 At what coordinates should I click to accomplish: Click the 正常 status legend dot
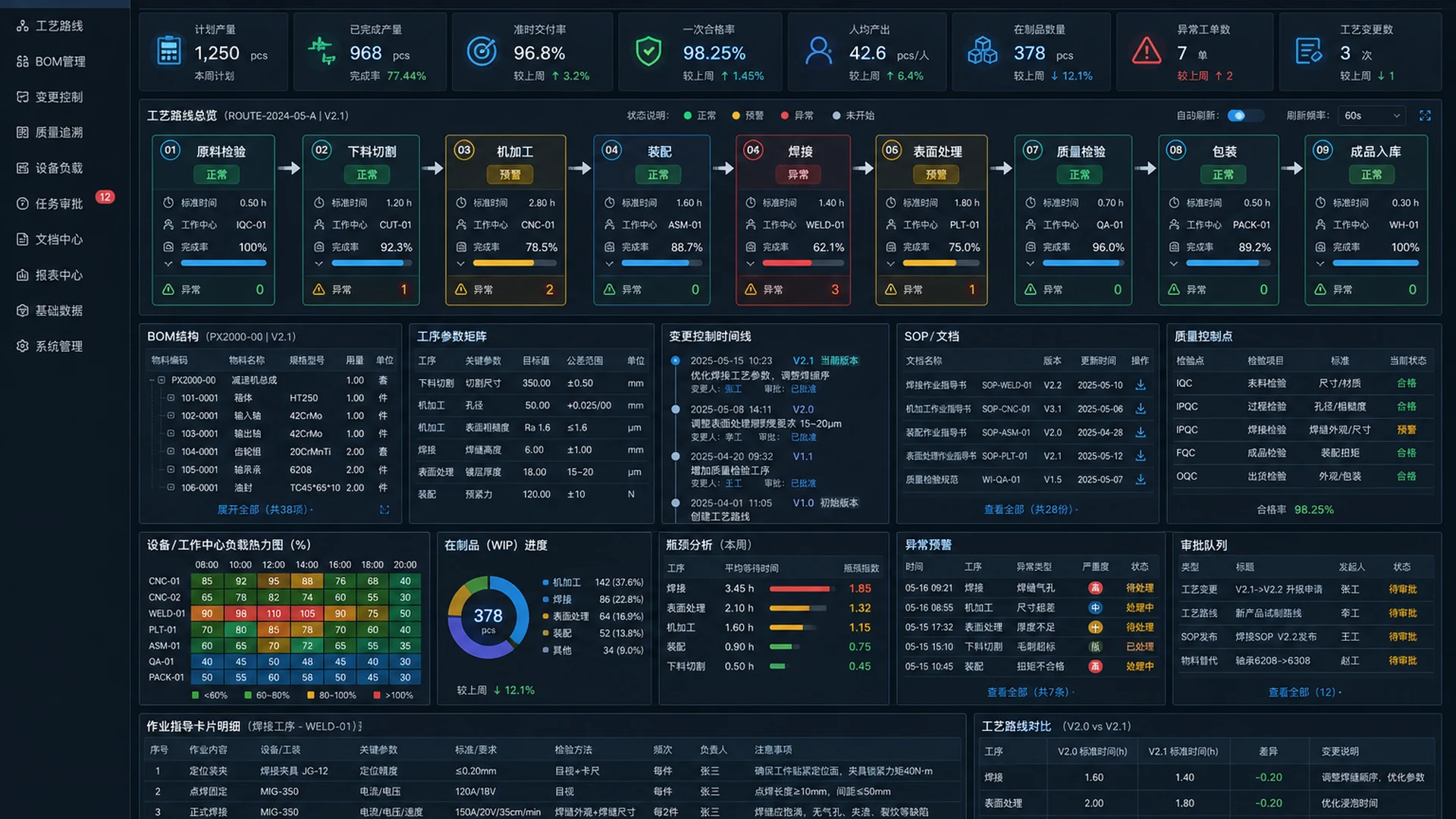(688, 116)
